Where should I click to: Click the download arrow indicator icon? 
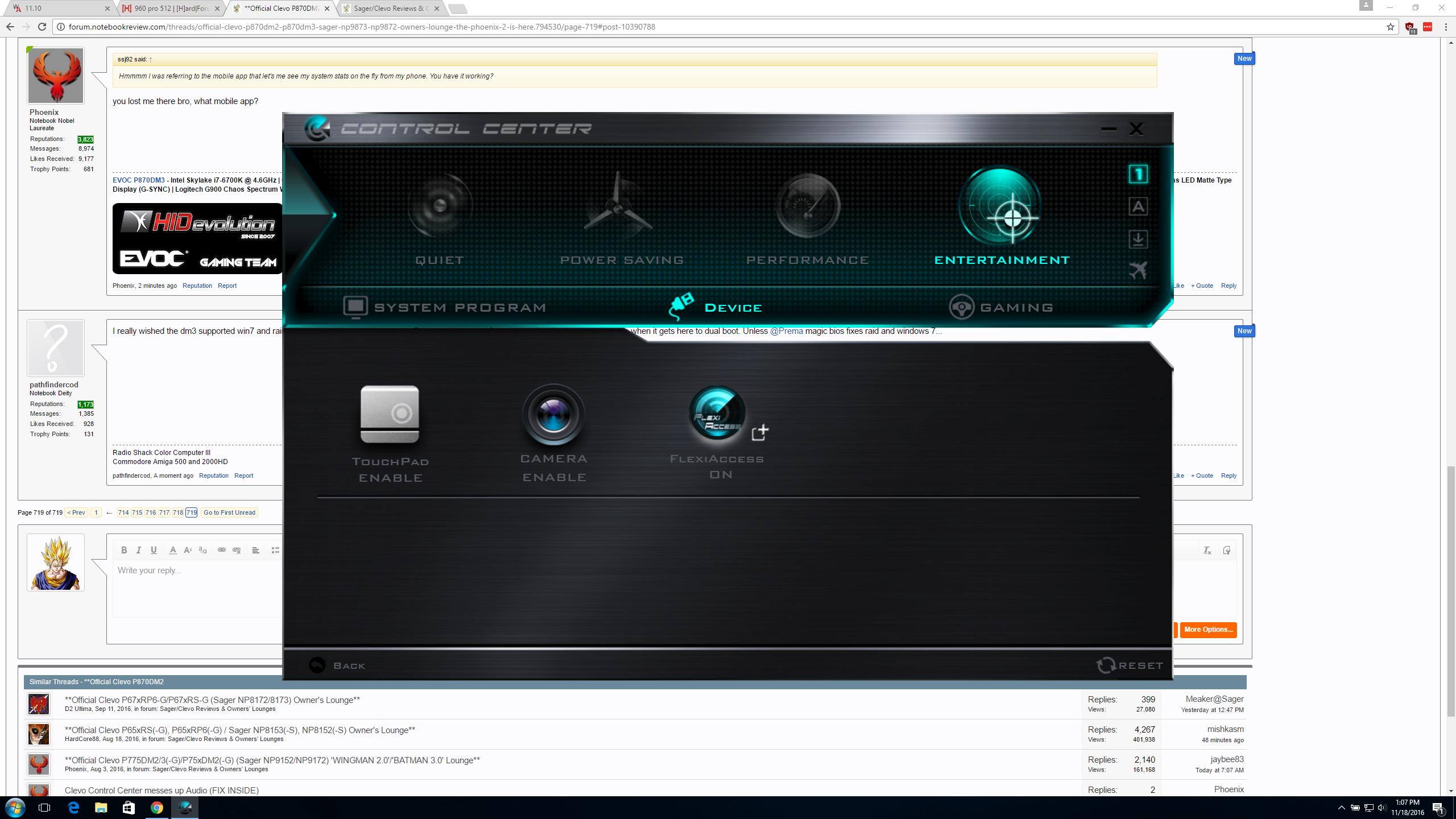(1137, 239)
